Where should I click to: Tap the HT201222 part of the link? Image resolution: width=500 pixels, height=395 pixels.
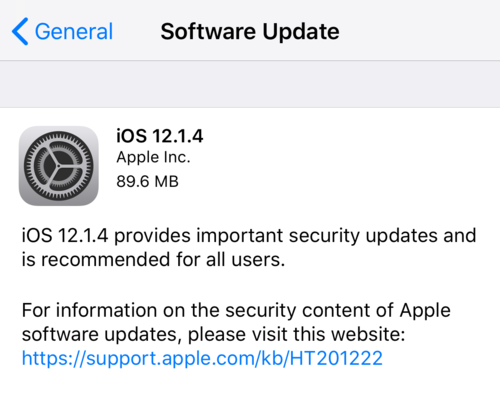(336, 359)
